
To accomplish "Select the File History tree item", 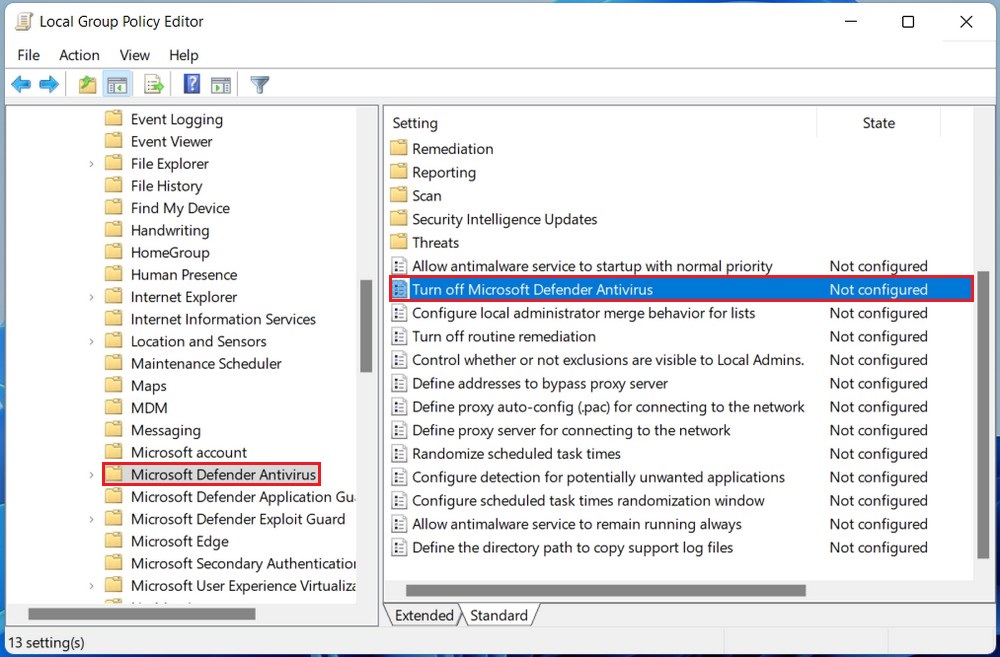I will pos(166,186).
